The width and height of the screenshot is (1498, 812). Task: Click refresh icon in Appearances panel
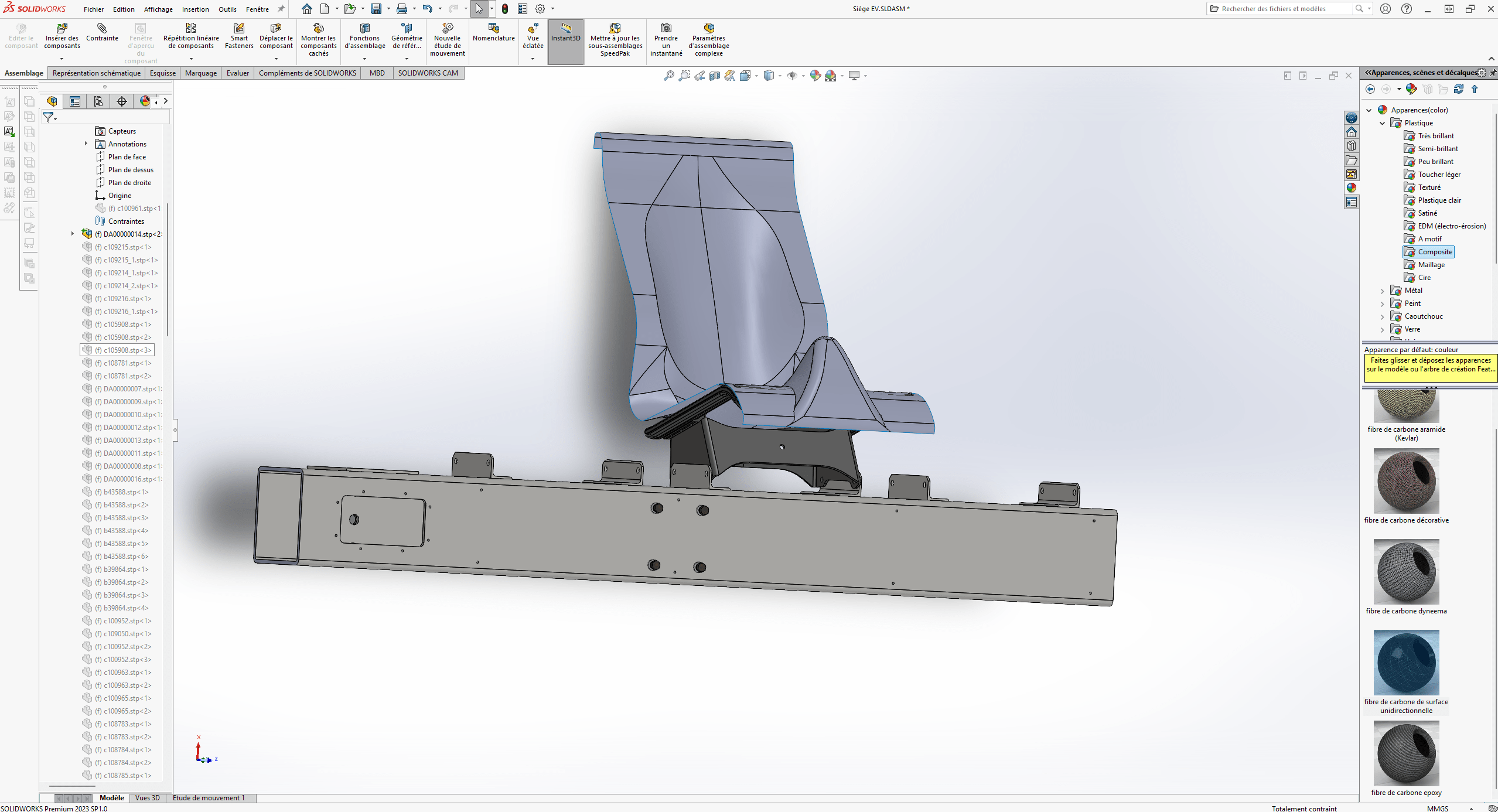click(x=1459, y=89)
